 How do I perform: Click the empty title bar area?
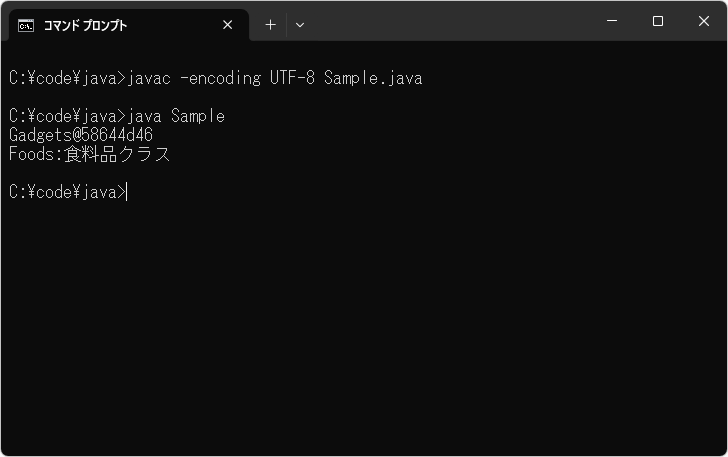click(x=450, y=21)
